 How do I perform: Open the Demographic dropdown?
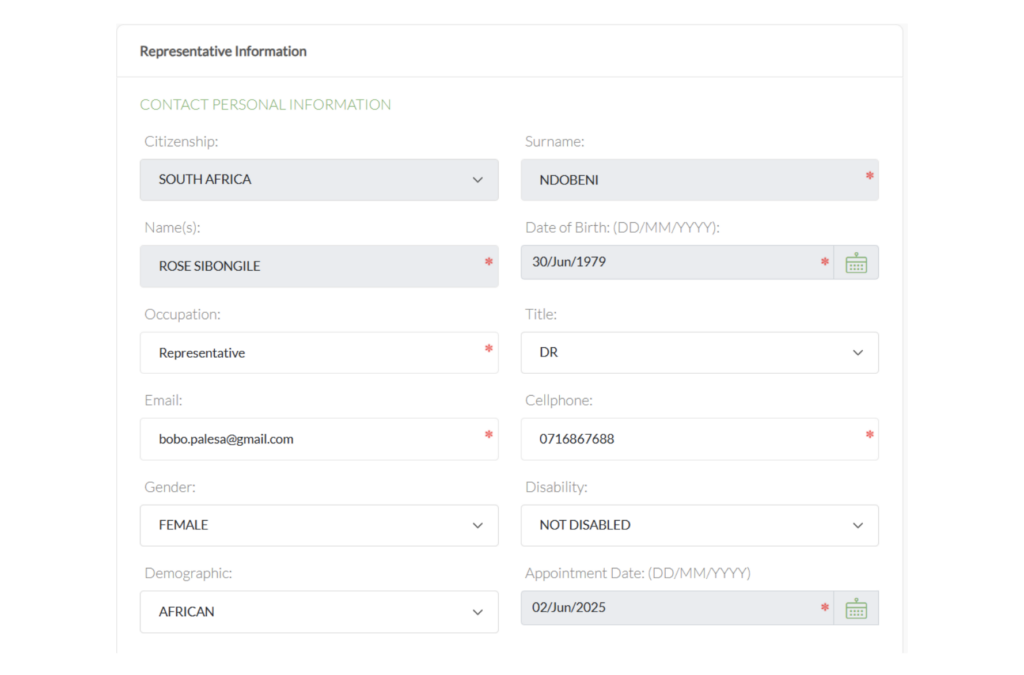pyautogui.click(x=319, y=612)
